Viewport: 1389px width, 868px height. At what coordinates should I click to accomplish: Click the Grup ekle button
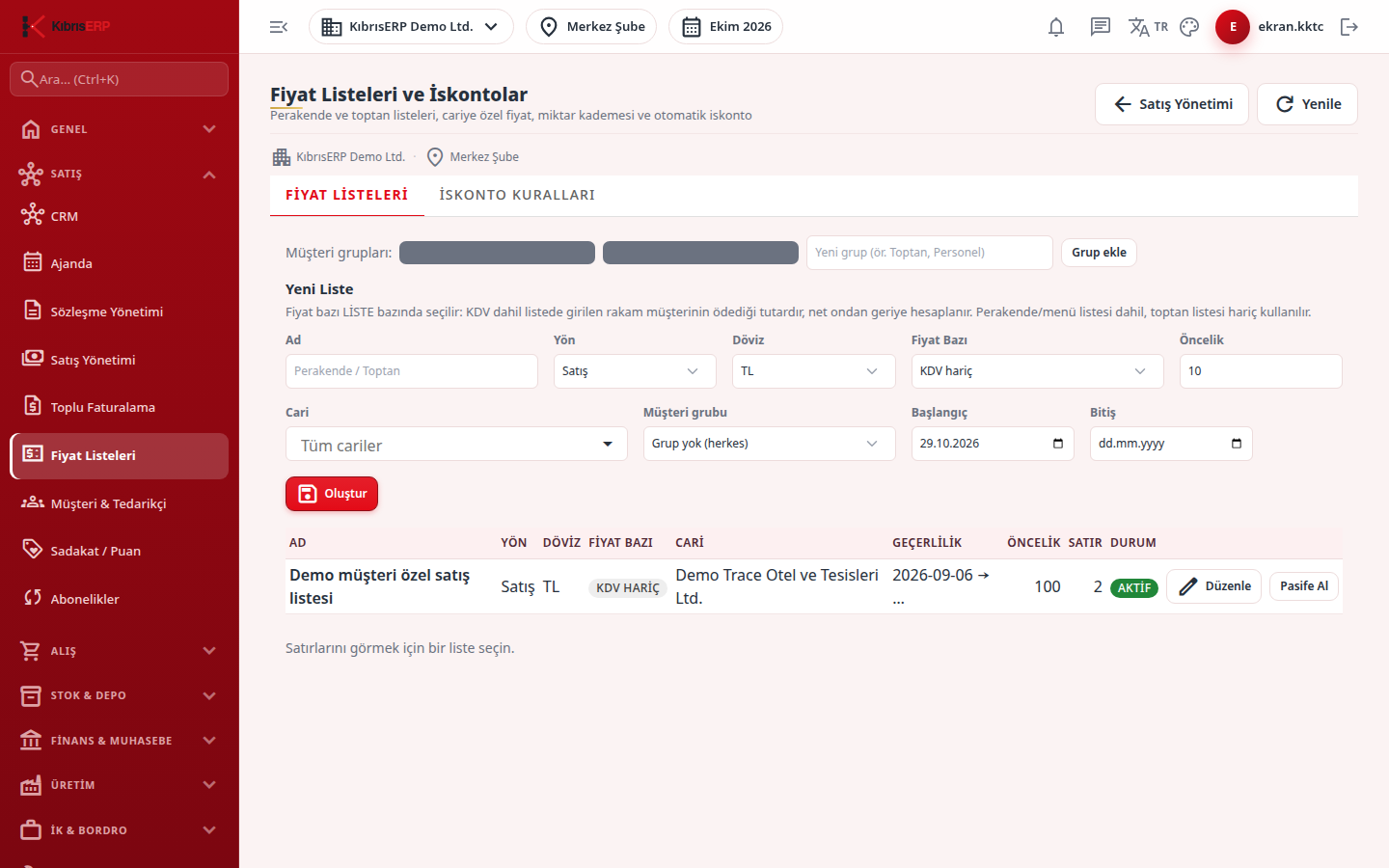click(1099, 253)
